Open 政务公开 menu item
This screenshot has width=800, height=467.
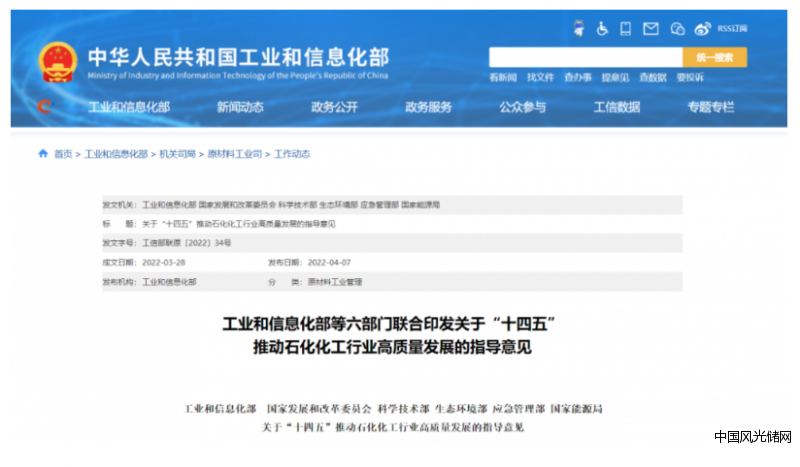pos(335,107)
